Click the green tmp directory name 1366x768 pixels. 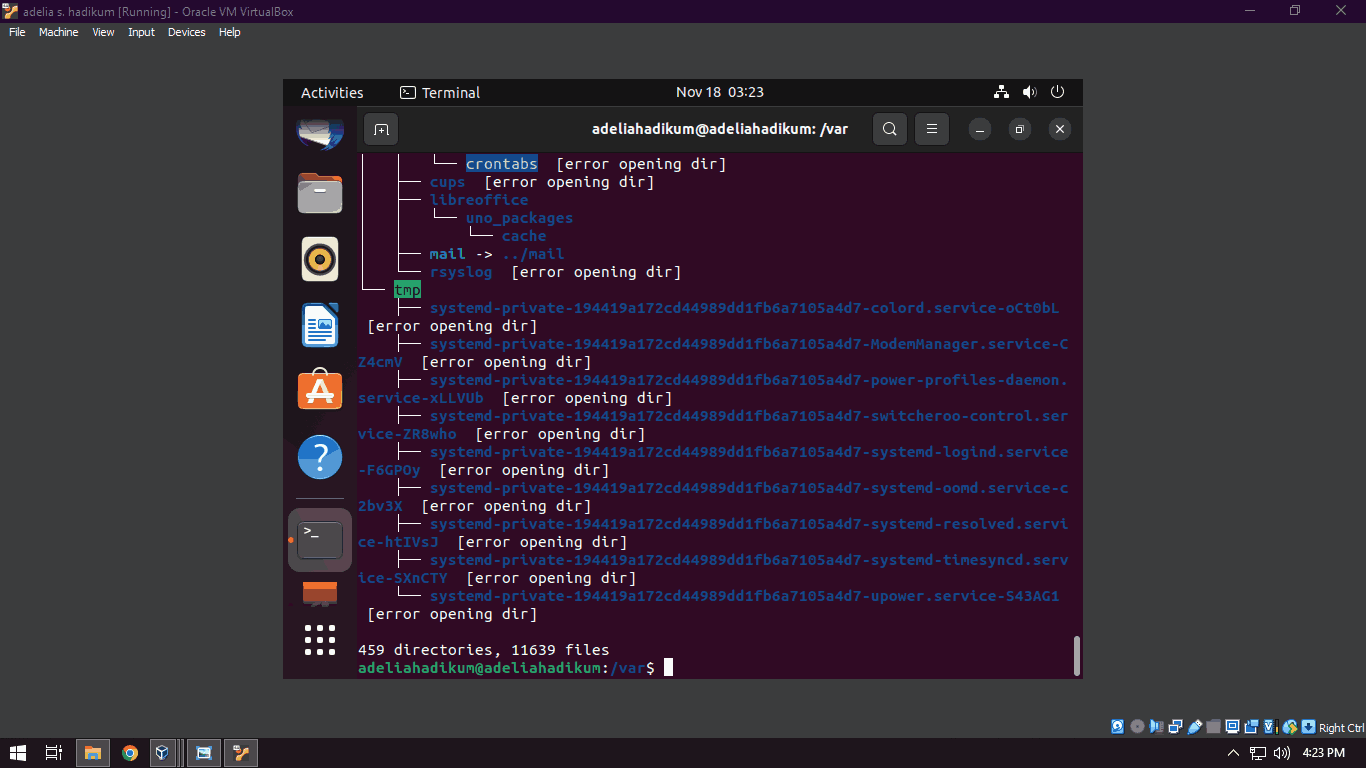pos(407,290)
